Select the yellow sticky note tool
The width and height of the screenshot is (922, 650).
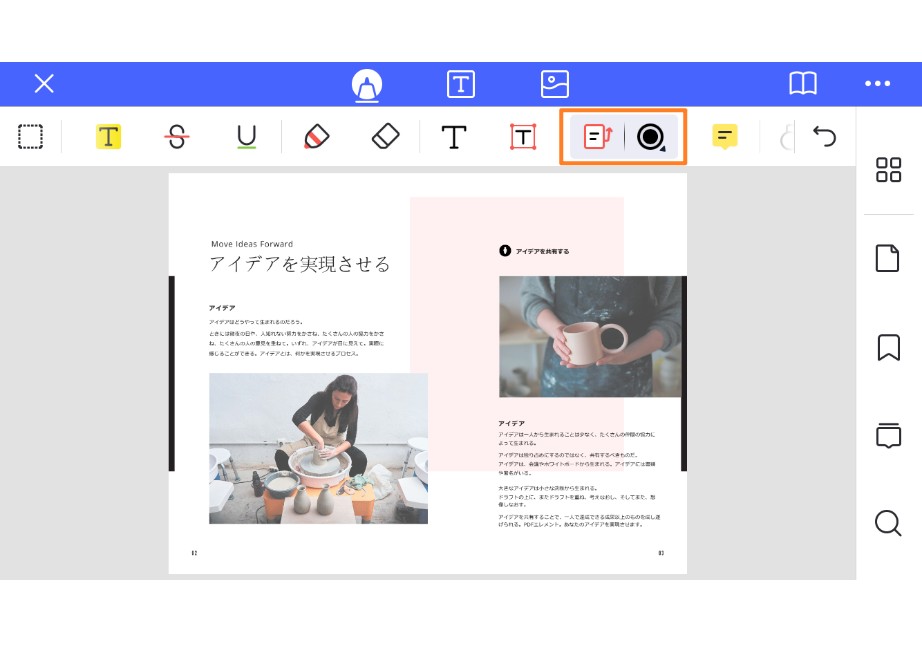click(x=724, y=136)
